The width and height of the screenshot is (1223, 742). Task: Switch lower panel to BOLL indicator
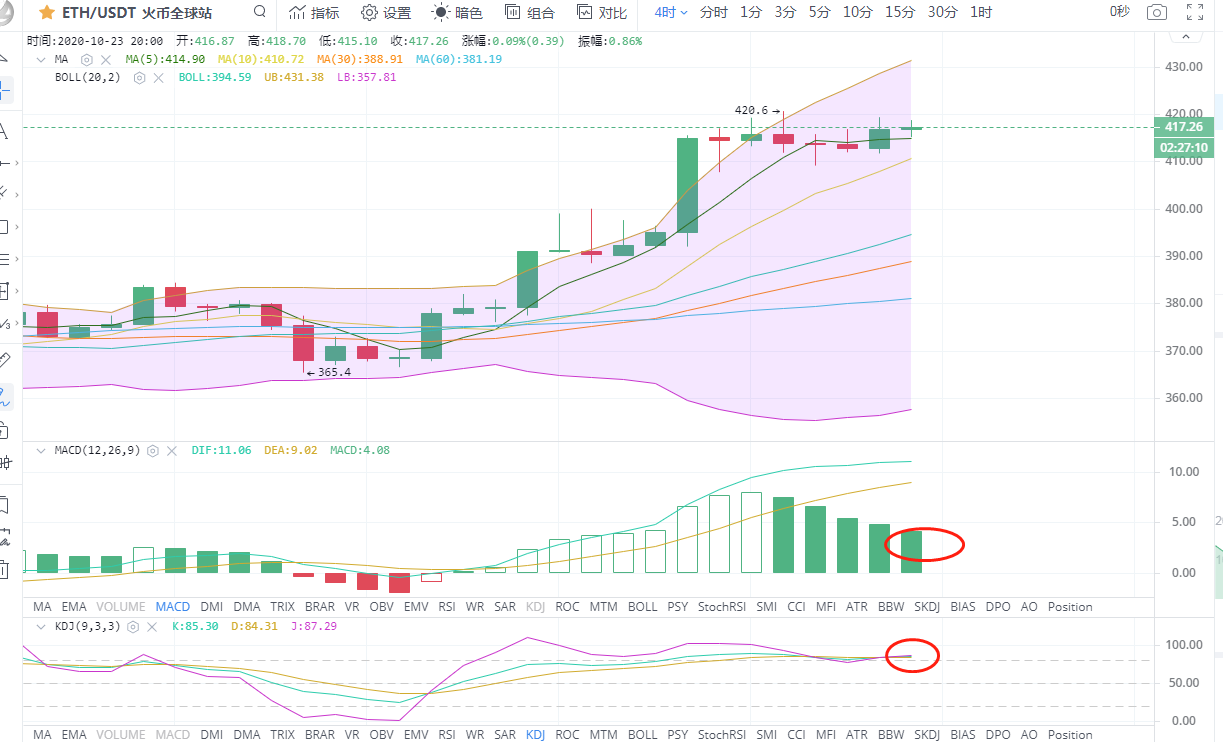(643, 735)
